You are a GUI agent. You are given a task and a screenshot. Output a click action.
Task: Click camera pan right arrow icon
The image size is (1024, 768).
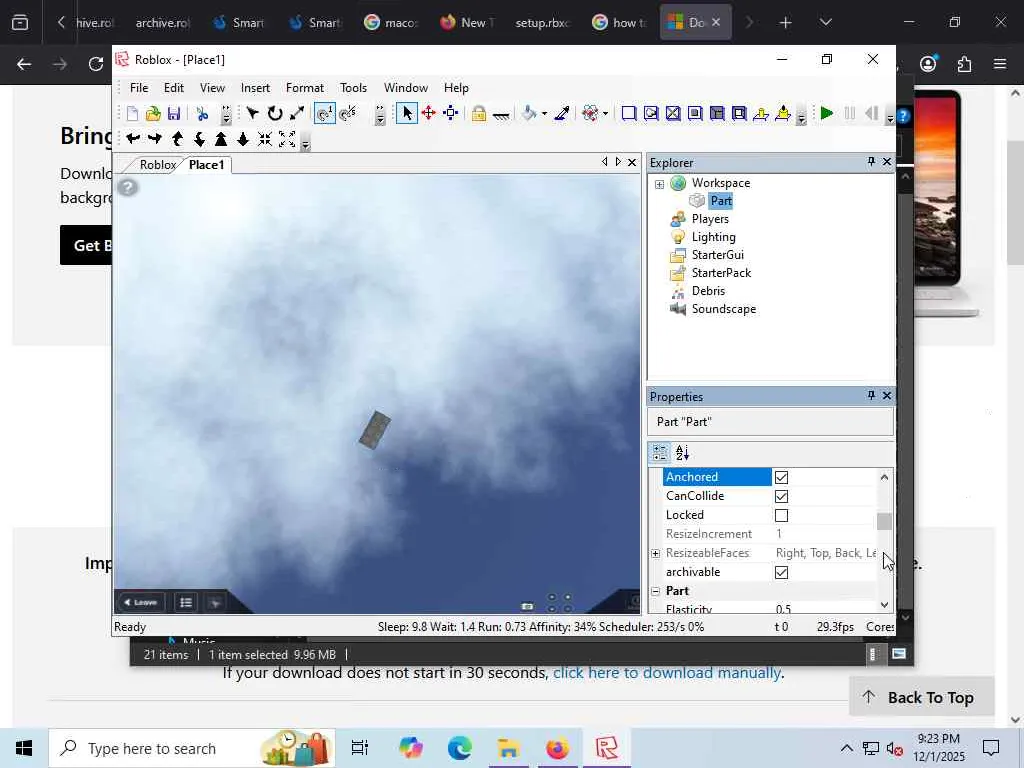(155, 138)
